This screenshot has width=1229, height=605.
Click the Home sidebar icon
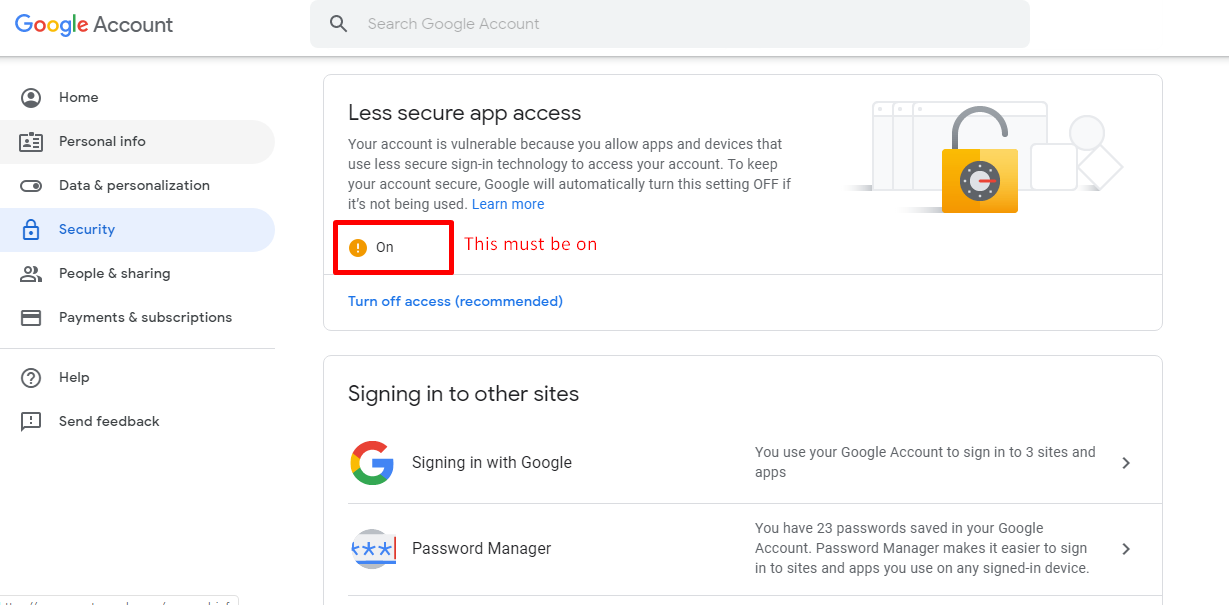click(x=31, y=98)
